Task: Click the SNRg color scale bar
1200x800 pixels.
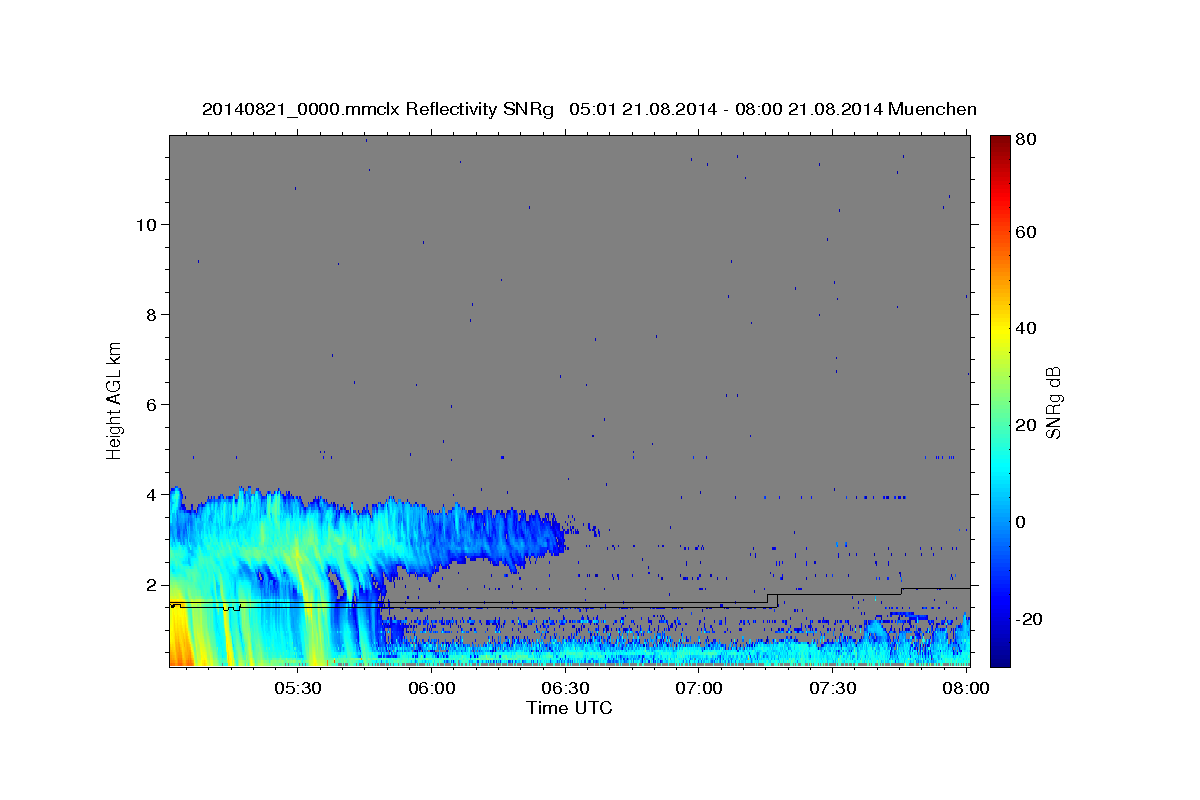Action: [x=1000, y=401]
